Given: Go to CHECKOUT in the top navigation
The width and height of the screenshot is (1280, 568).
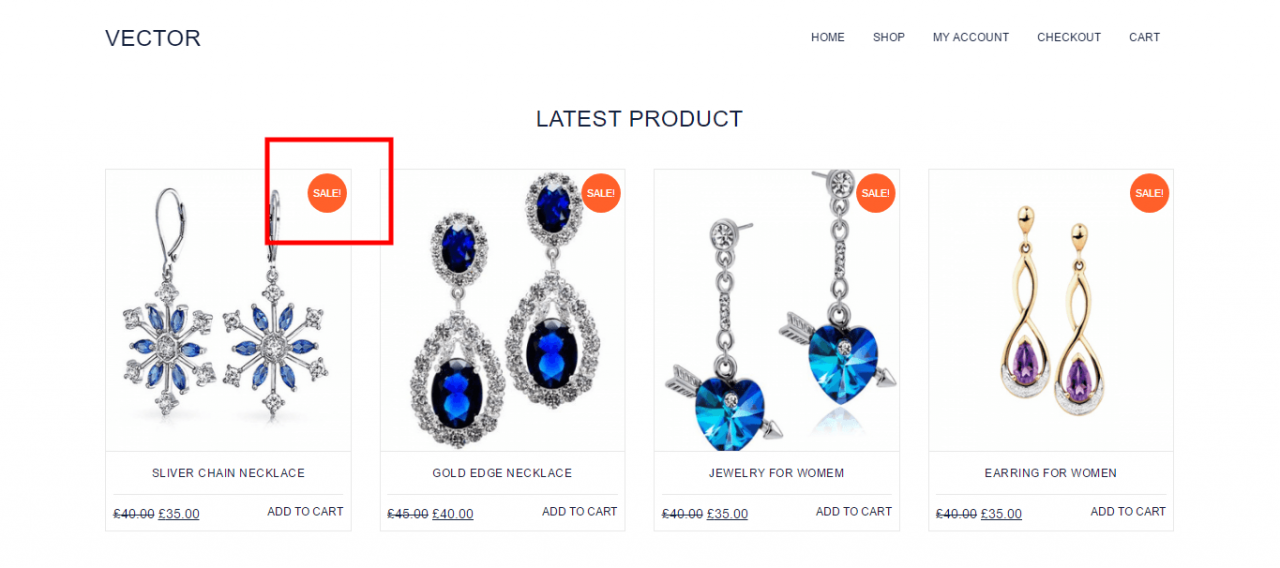Looking at the screenshot, I should 1069,37.
